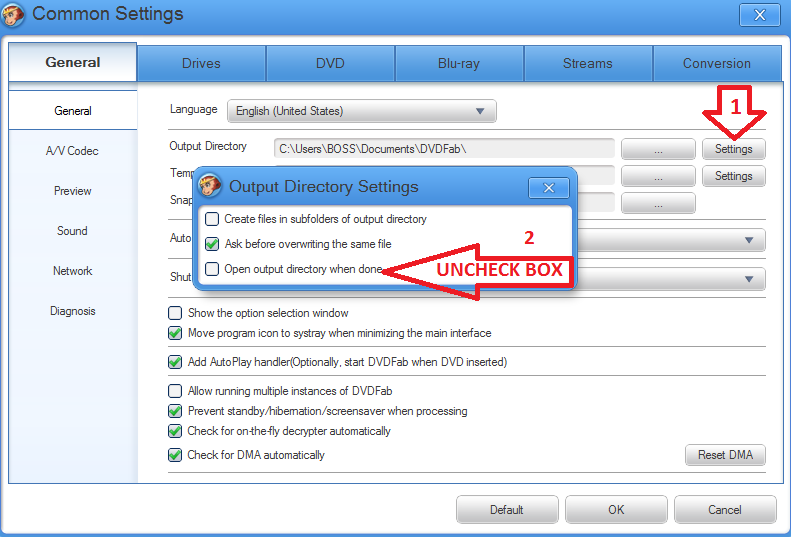The width and height of the screenshot is (791, 537).
Task: Enable Show the option selection window
Action: click(175, 313)
